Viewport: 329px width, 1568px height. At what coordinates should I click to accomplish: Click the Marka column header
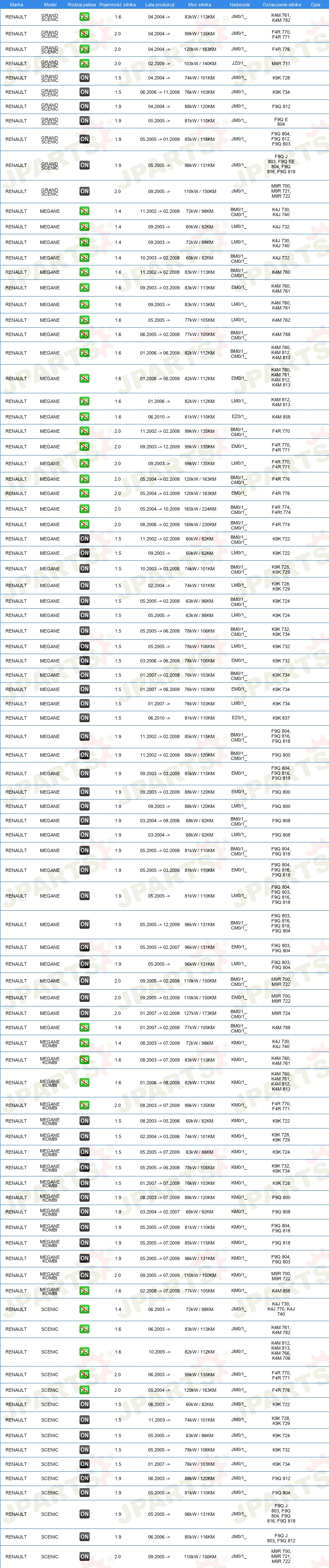pos(16,4)
